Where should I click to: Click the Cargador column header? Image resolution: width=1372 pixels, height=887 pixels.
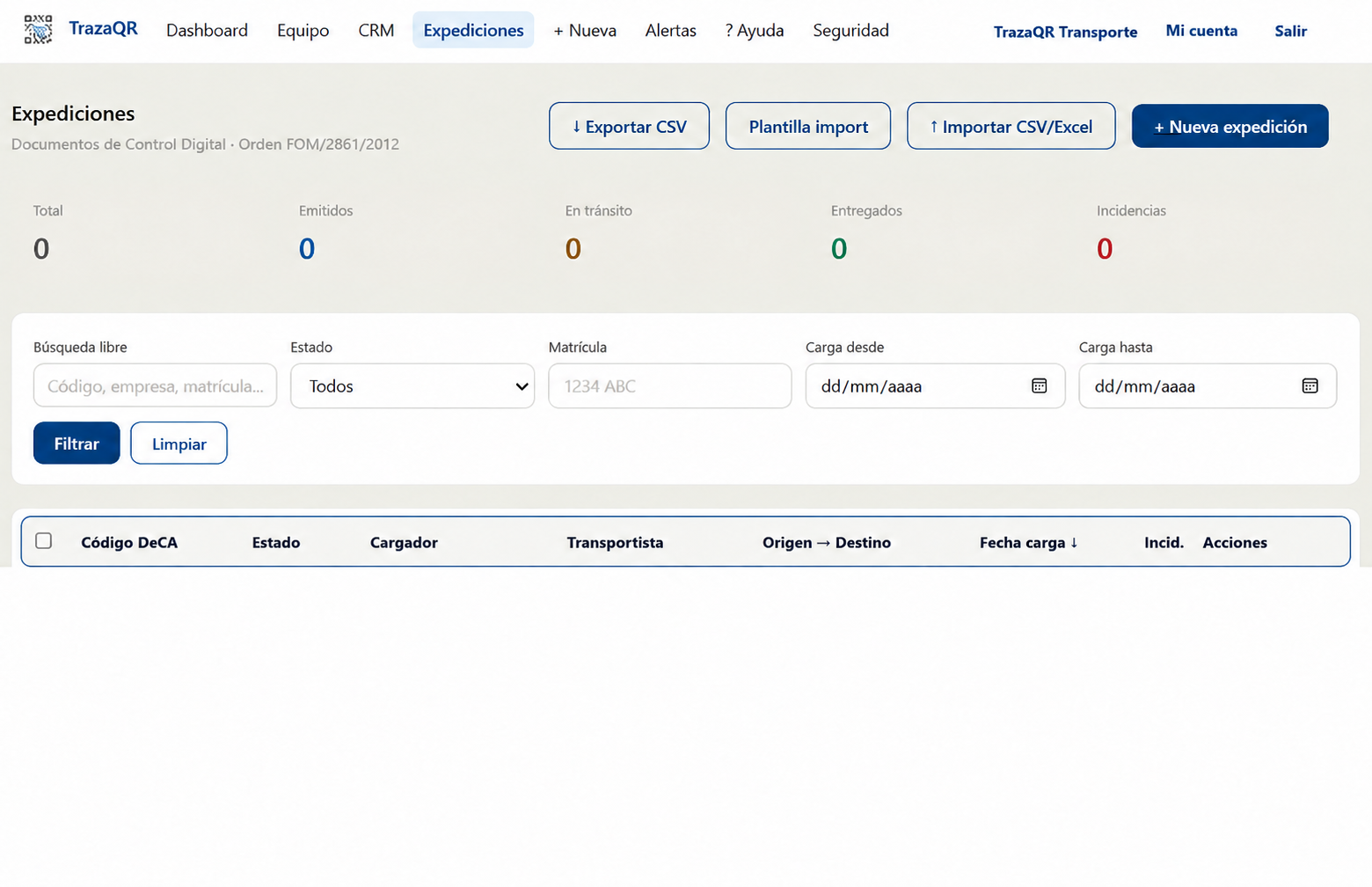[404, 542]
